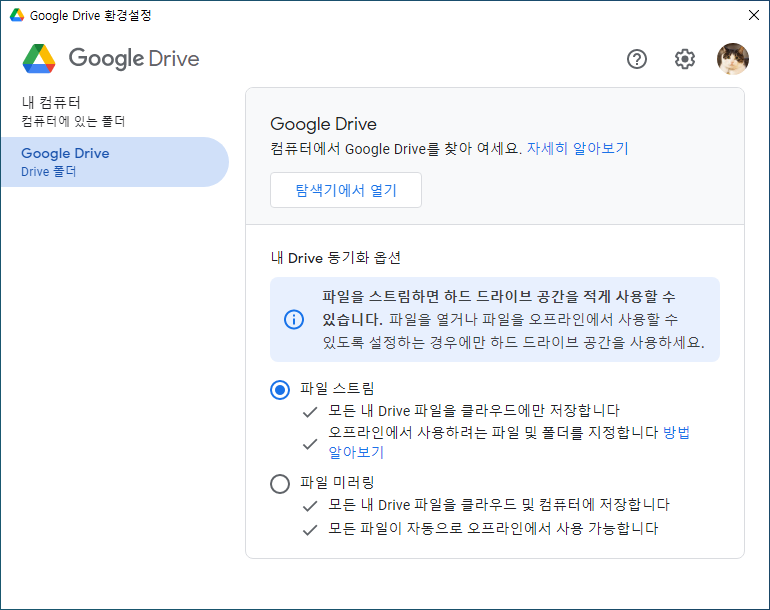Image resolution: width=770 pixels, height=610 pixels.
Task: Click the 파일 미러링 label text
Action: tap(337, 482)
